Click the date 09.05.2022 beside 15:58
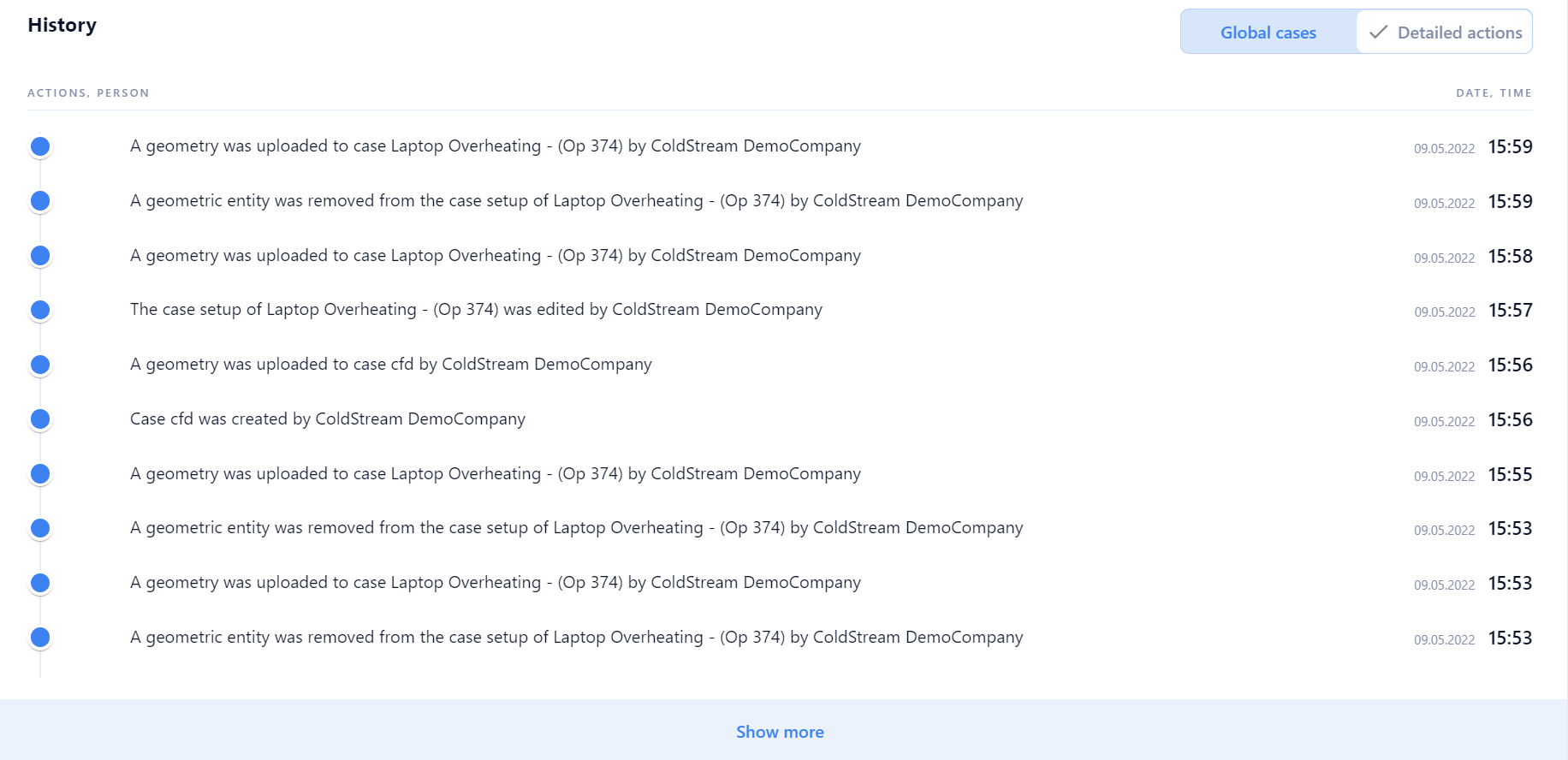This screenshot has height=760, width=1568. [x=1445, y=258]
